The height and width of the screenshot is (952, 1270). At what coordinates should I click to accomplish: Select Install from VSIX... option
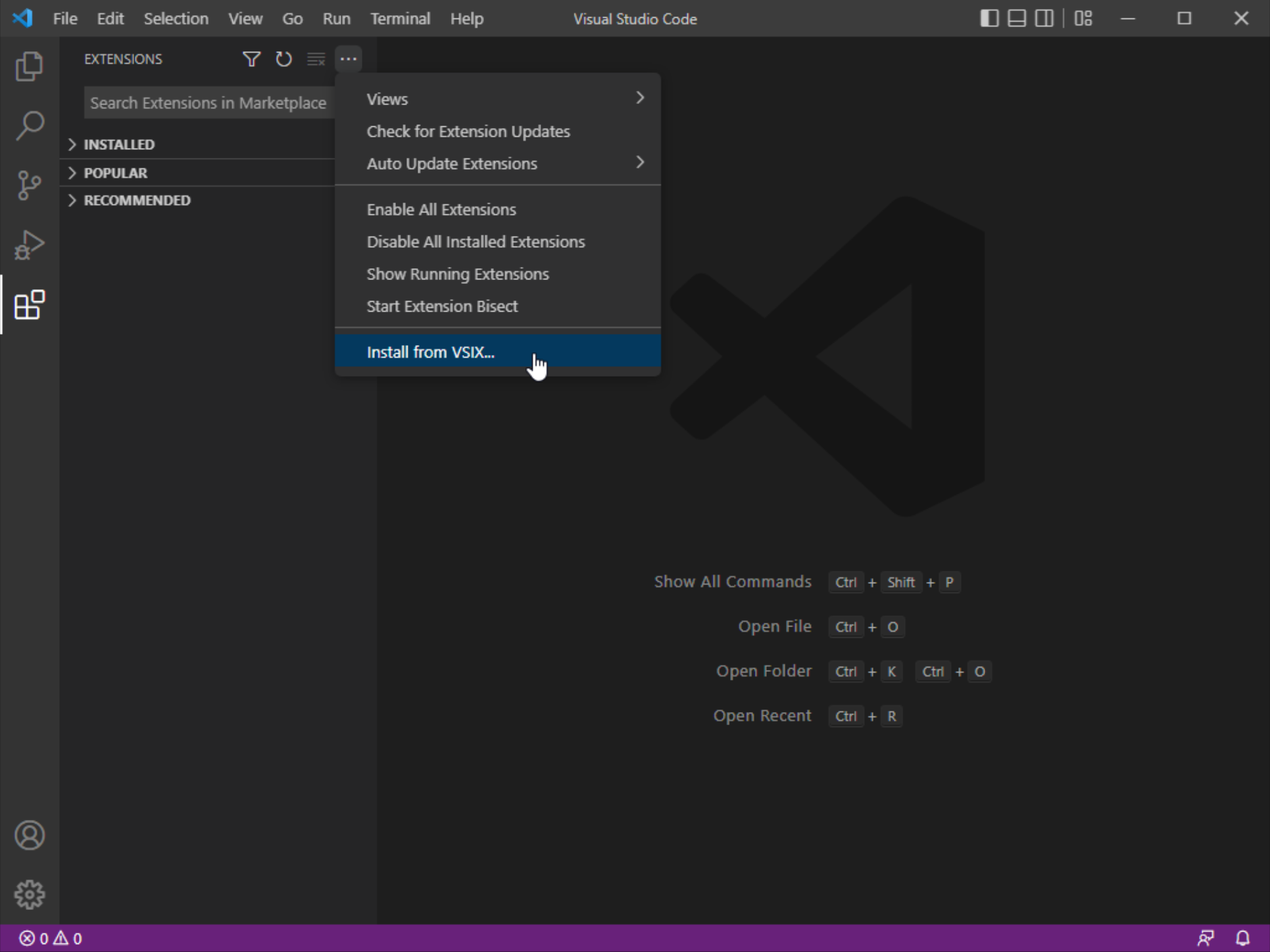tap(498, 352)
